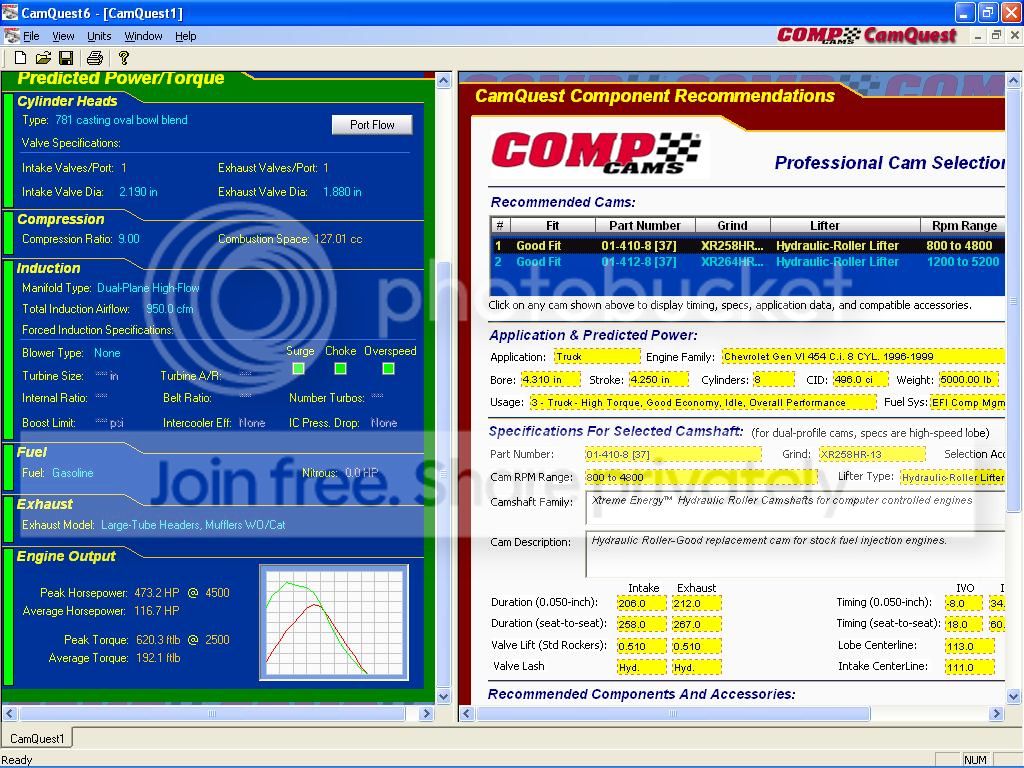Restore the inner CamQuest1 document window
The height and width of the screenshot is (768, 1024).
(996, 35)
